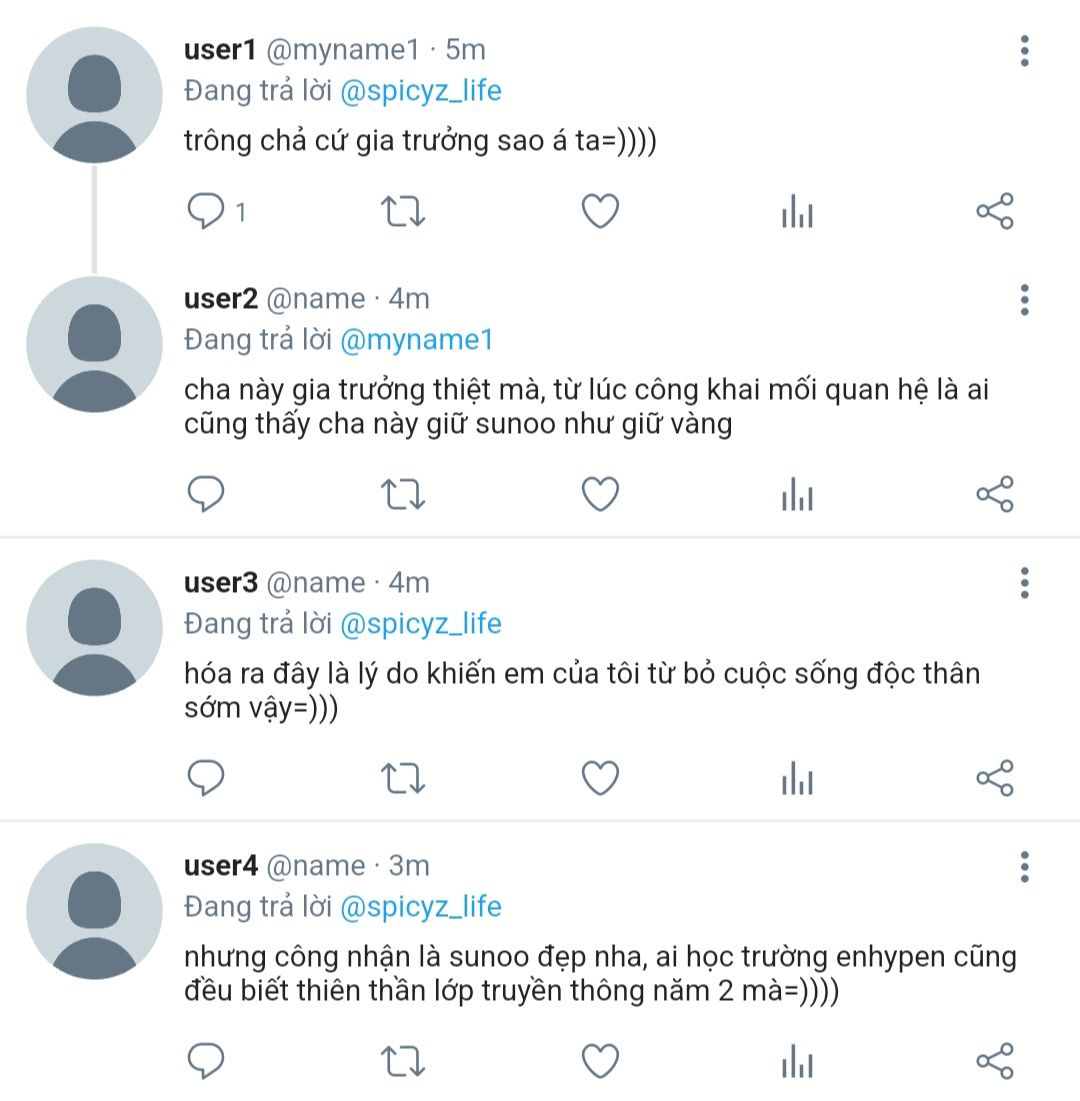View analytics for user2's tweet
Screen dimensions: 1080x1101
coord(797,494)
